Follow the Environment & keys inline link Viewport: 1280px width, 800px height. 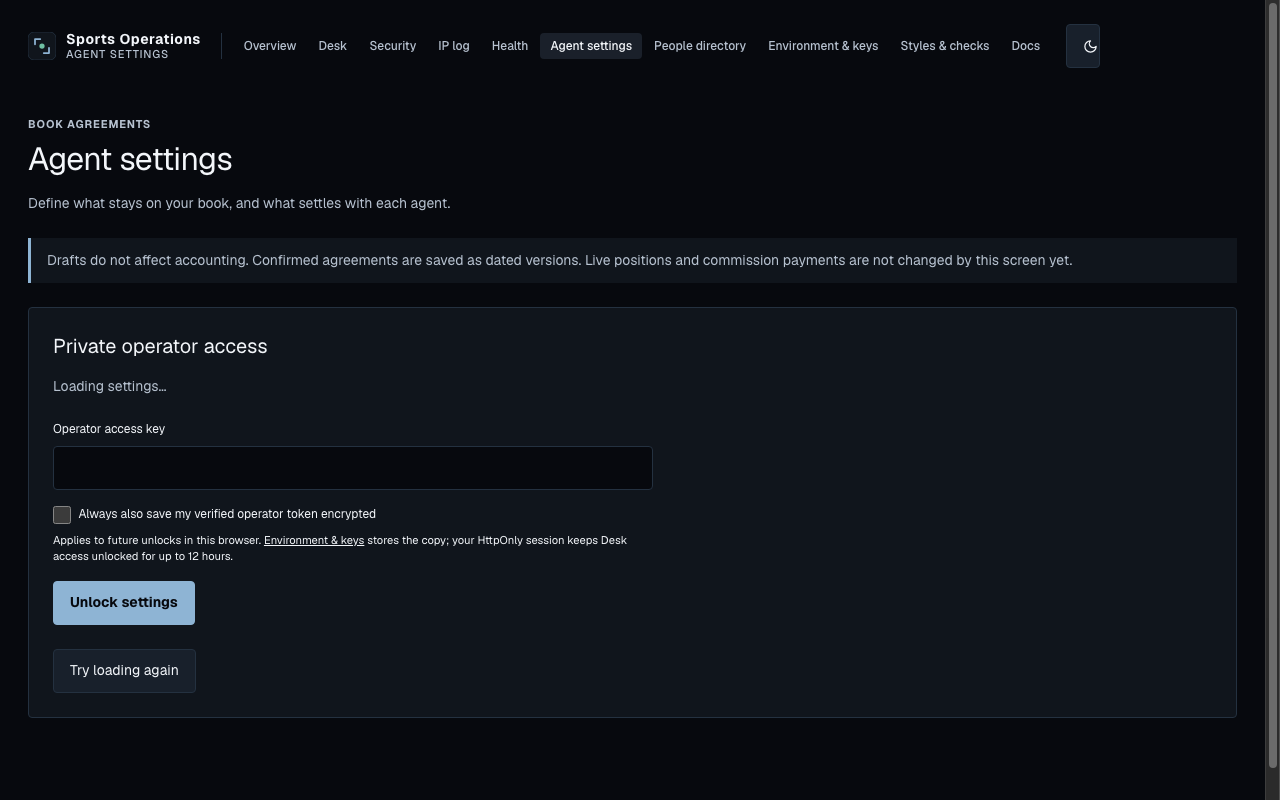pos(314,540)
